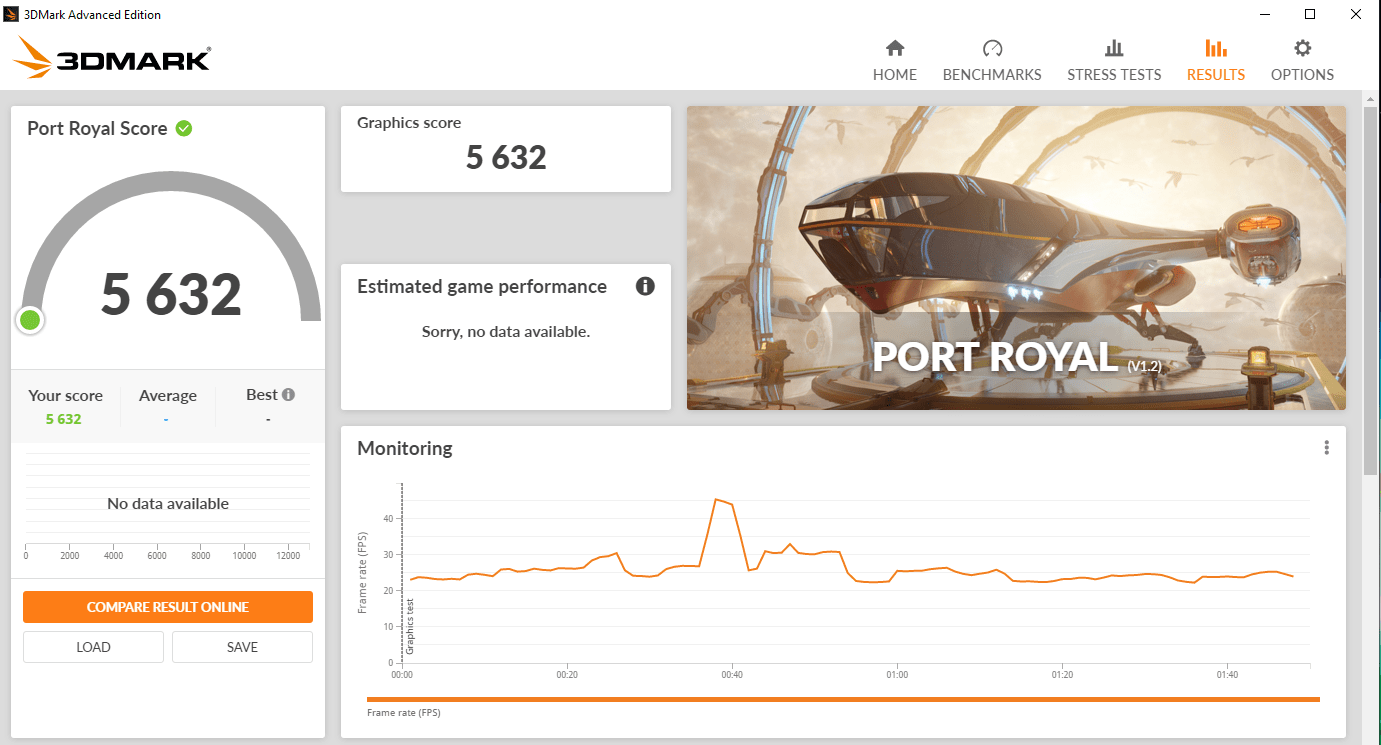1381x745 pixels.
Task: Click the 3DMark app icon in the title bar
Action: (x=12, y=14)
